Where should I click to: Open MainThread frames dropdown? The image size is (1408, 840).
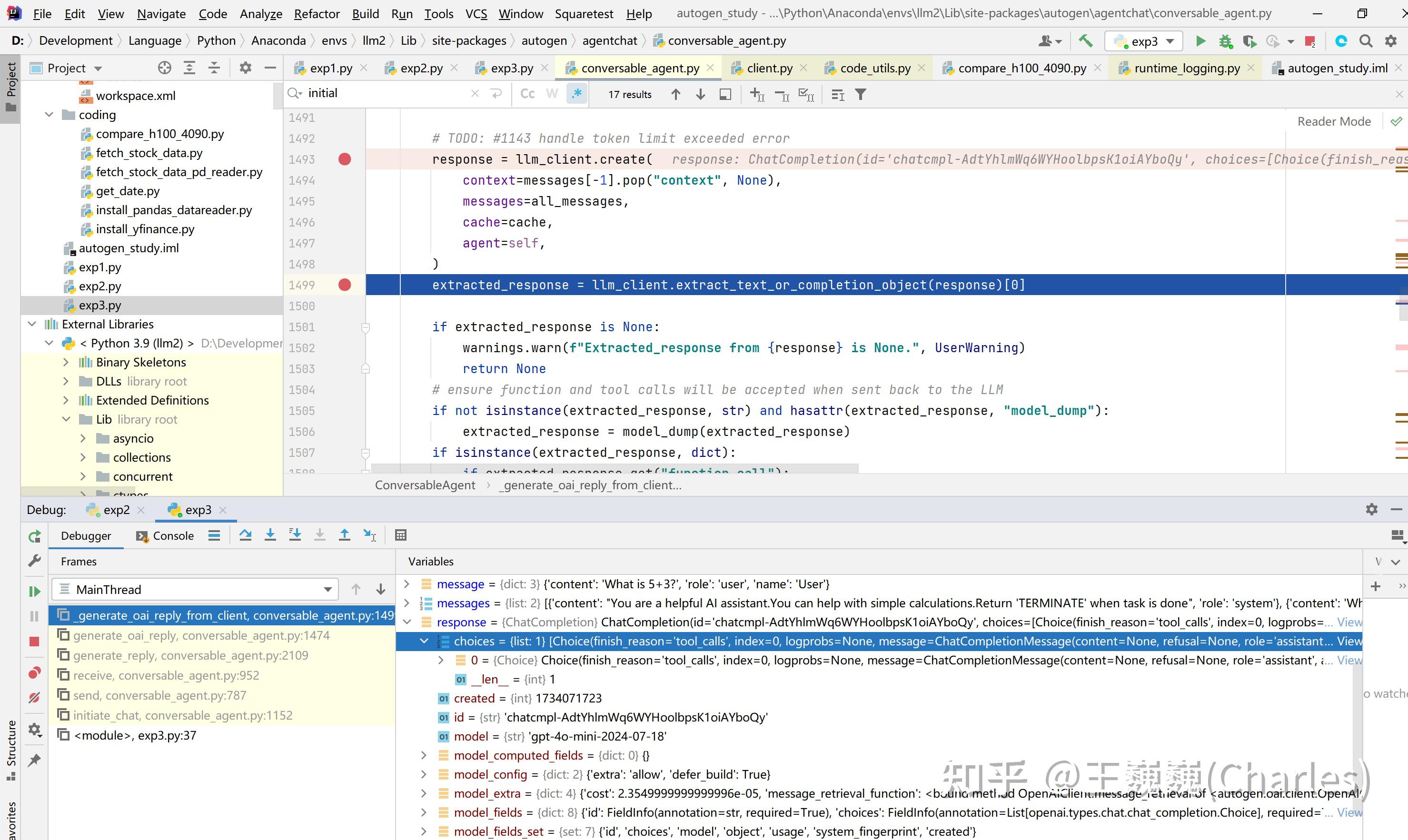pyautogui.click(x=327, y=589)
